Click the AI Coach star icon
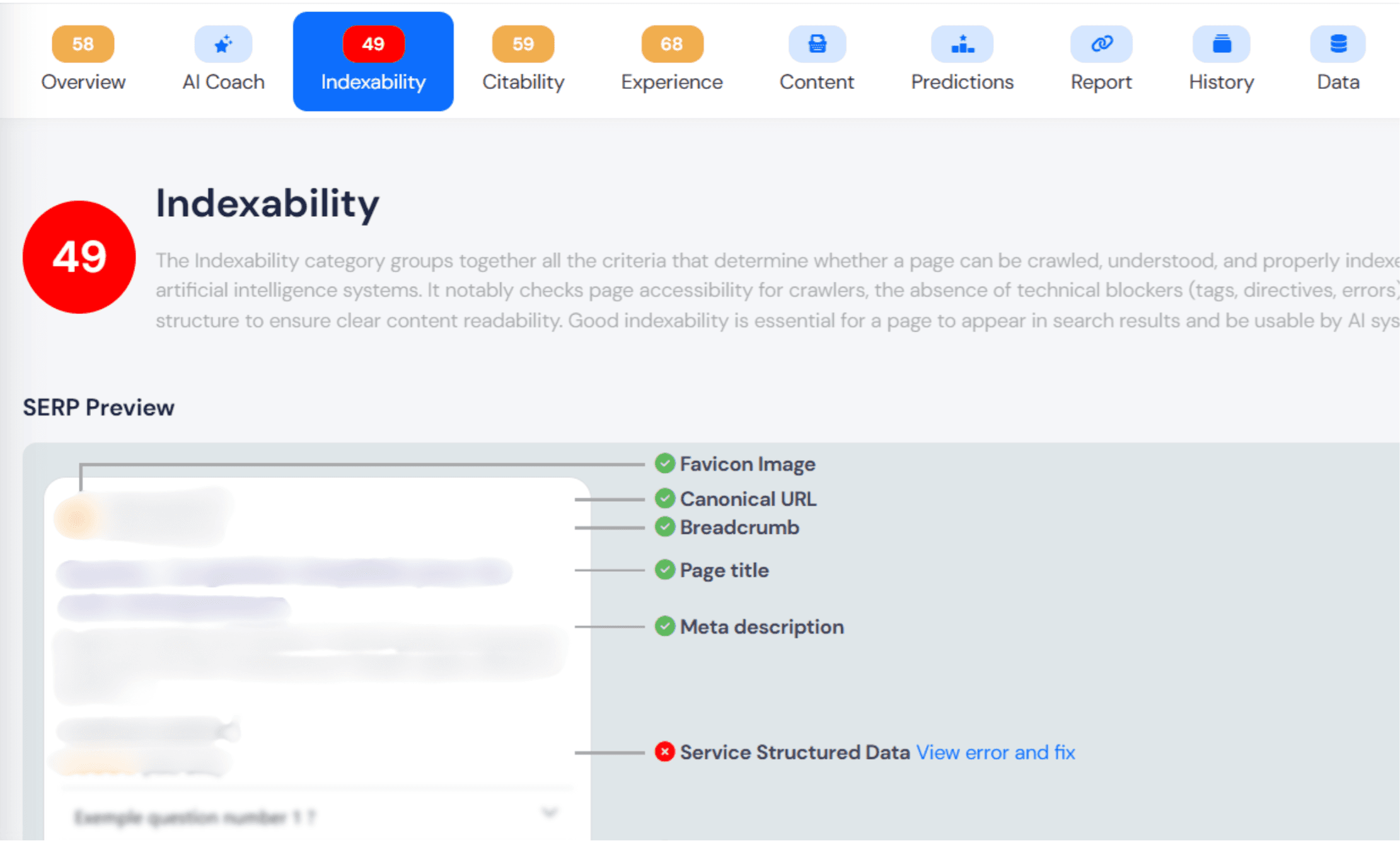Viewport: 1400px width, 841px height. pyautogui.click(x=223, y=44)
